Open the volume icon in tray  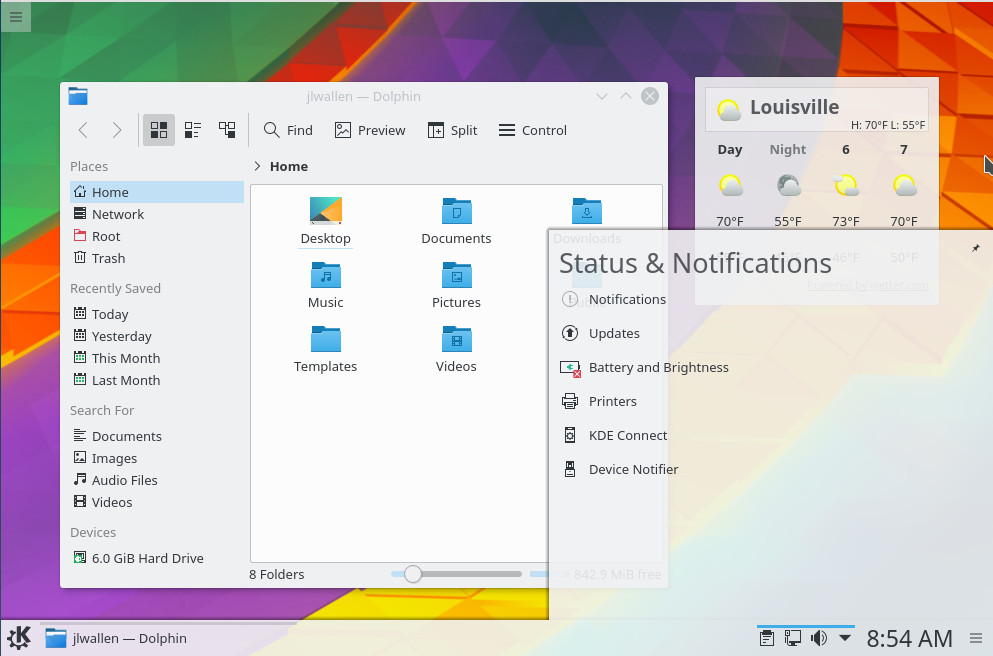(819, 638)
